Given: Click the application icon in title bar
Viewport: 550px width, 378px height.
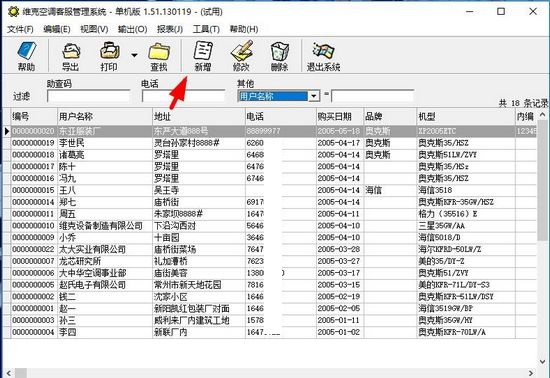Looking at the screenshot, I should (x=13, y=12).
